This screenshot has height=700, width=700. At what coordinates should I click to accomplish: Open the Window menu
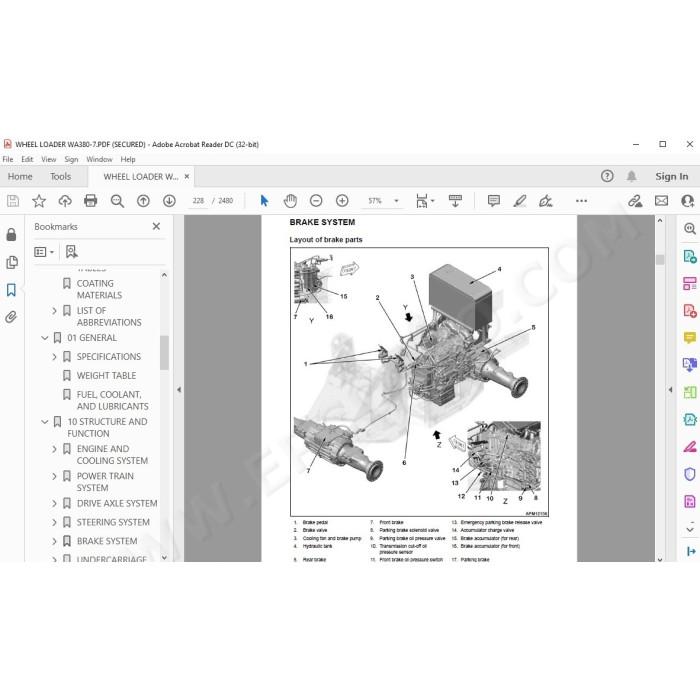pos(99,159)
